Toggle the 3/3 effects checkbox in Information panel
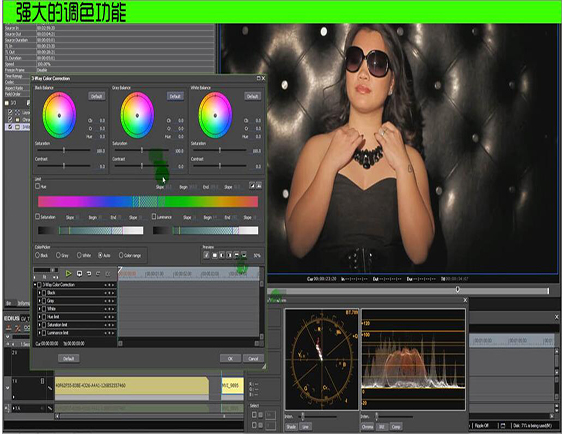Image resolution: width=563 pixels, height=434 pixels. [x=7, y=103]
